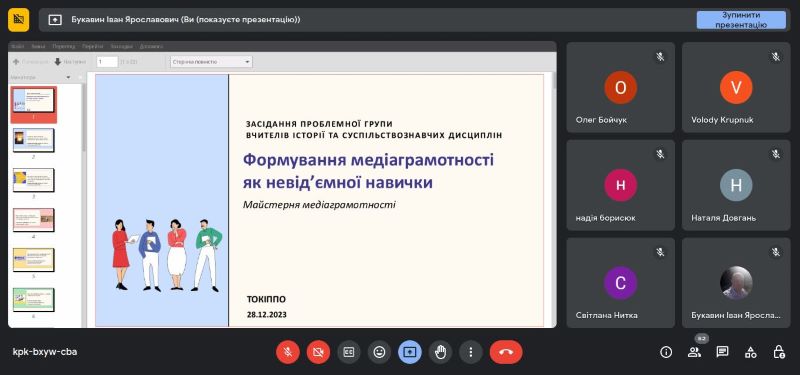Open host controls lock icon

tap(779, 352)
